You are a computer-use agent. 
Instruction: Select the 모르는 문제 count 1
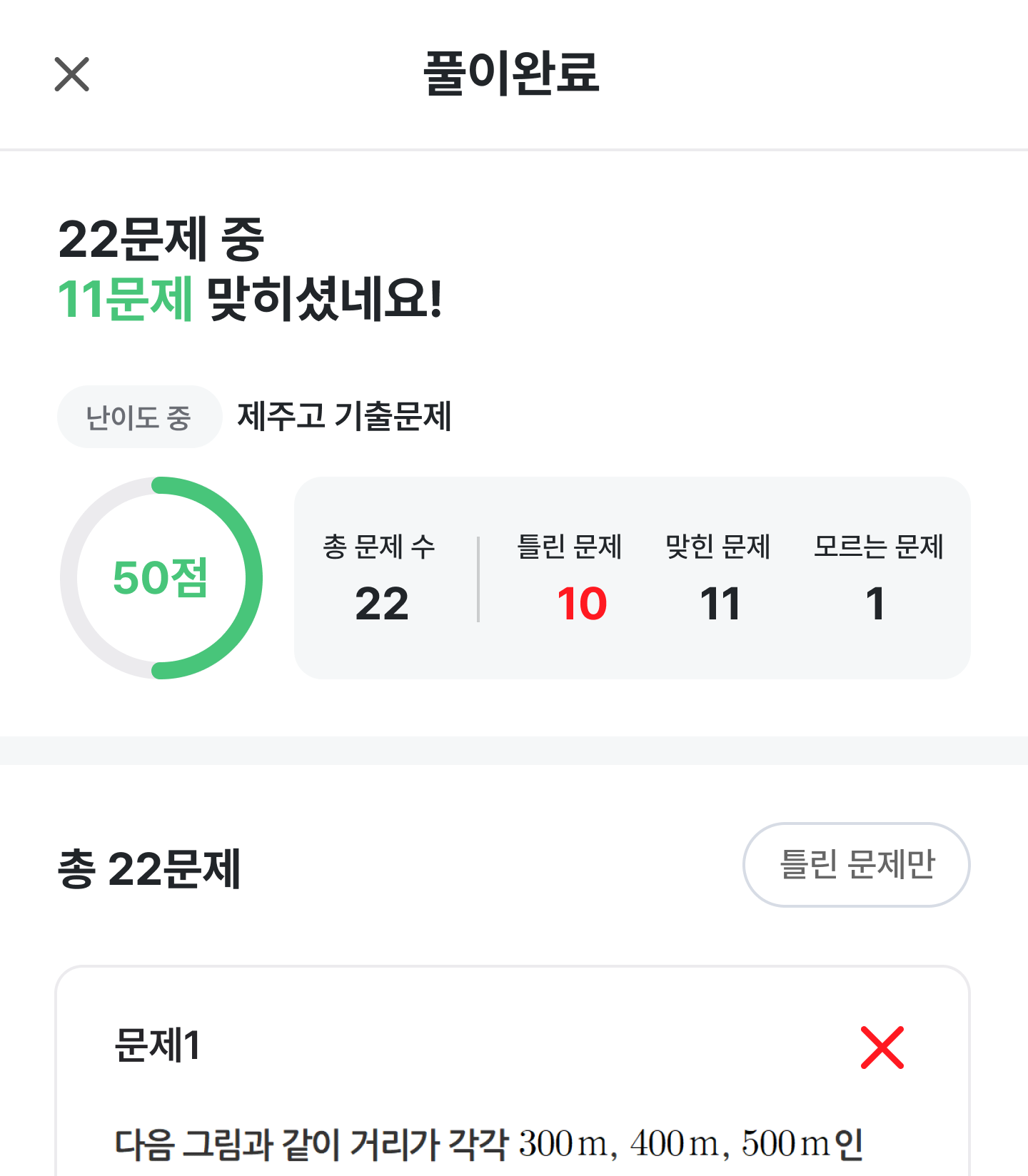click(x=876, y=604)
